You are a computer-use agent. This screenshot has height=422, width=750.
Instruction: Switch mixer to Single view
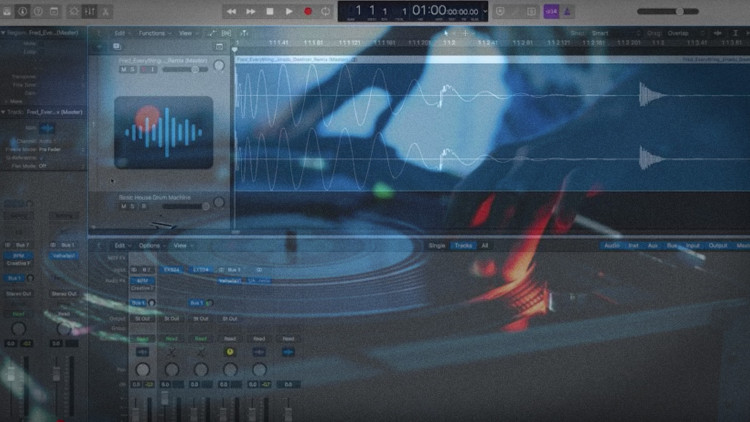[x=437, y=245]
